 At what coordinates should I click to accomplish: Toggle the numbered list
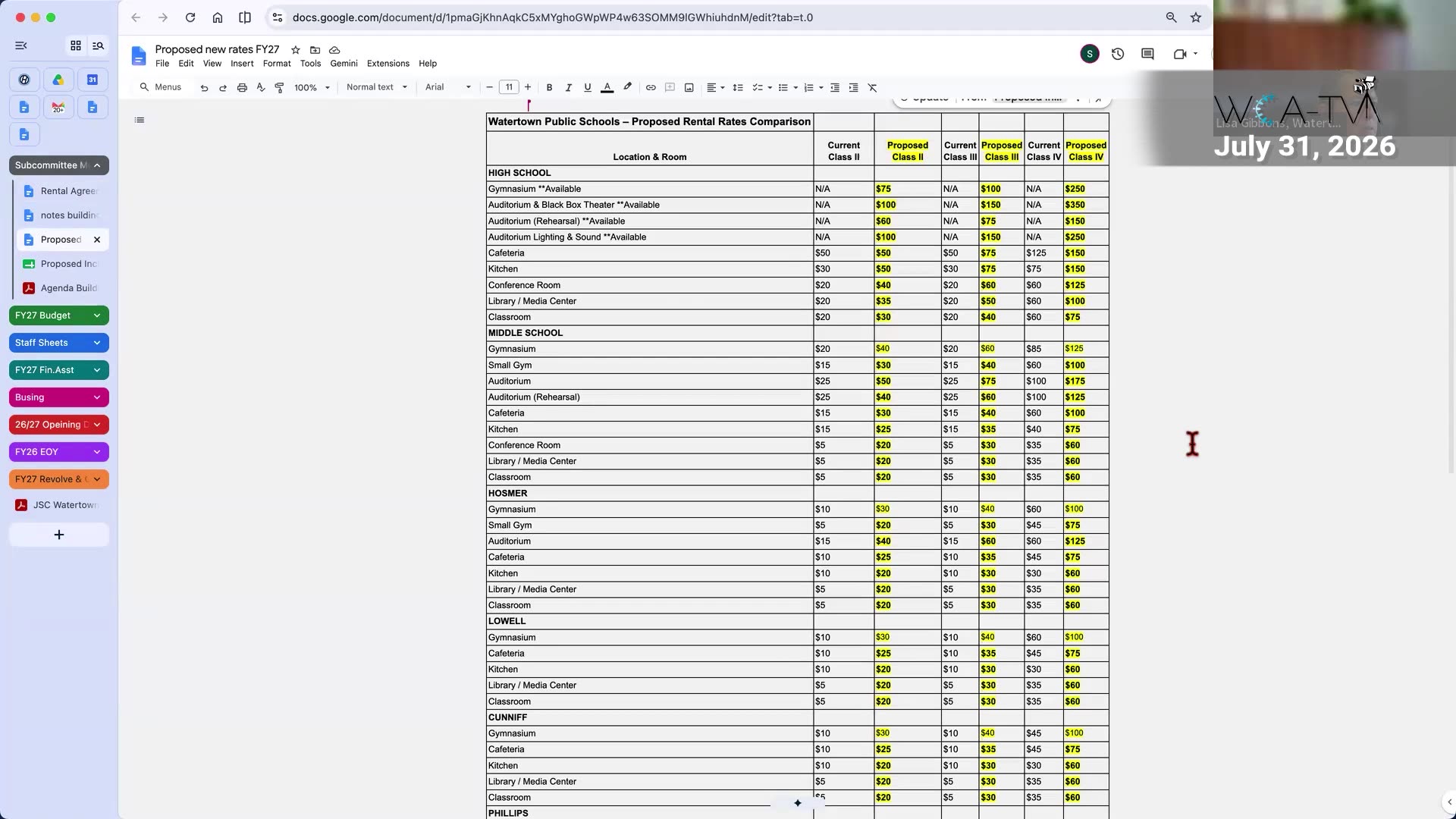click(x=809, y=88)
